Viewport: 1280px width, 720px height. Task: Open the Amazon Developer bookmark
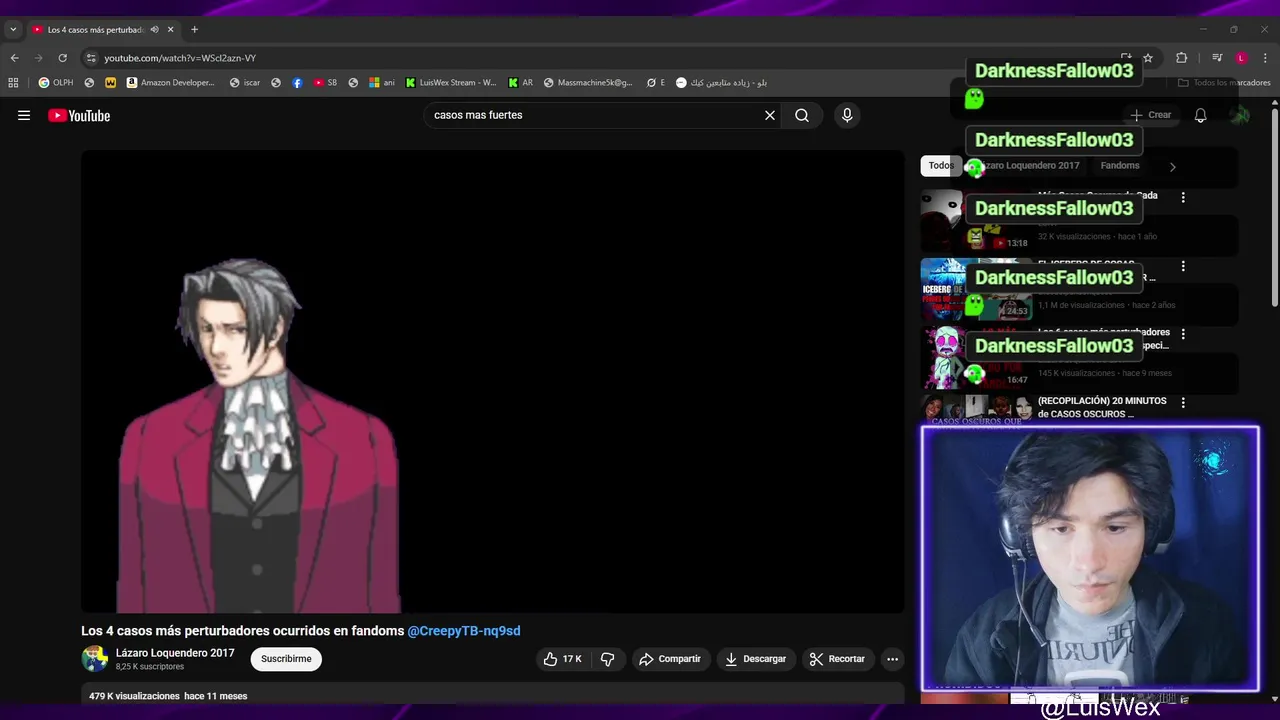pos(170,83)
